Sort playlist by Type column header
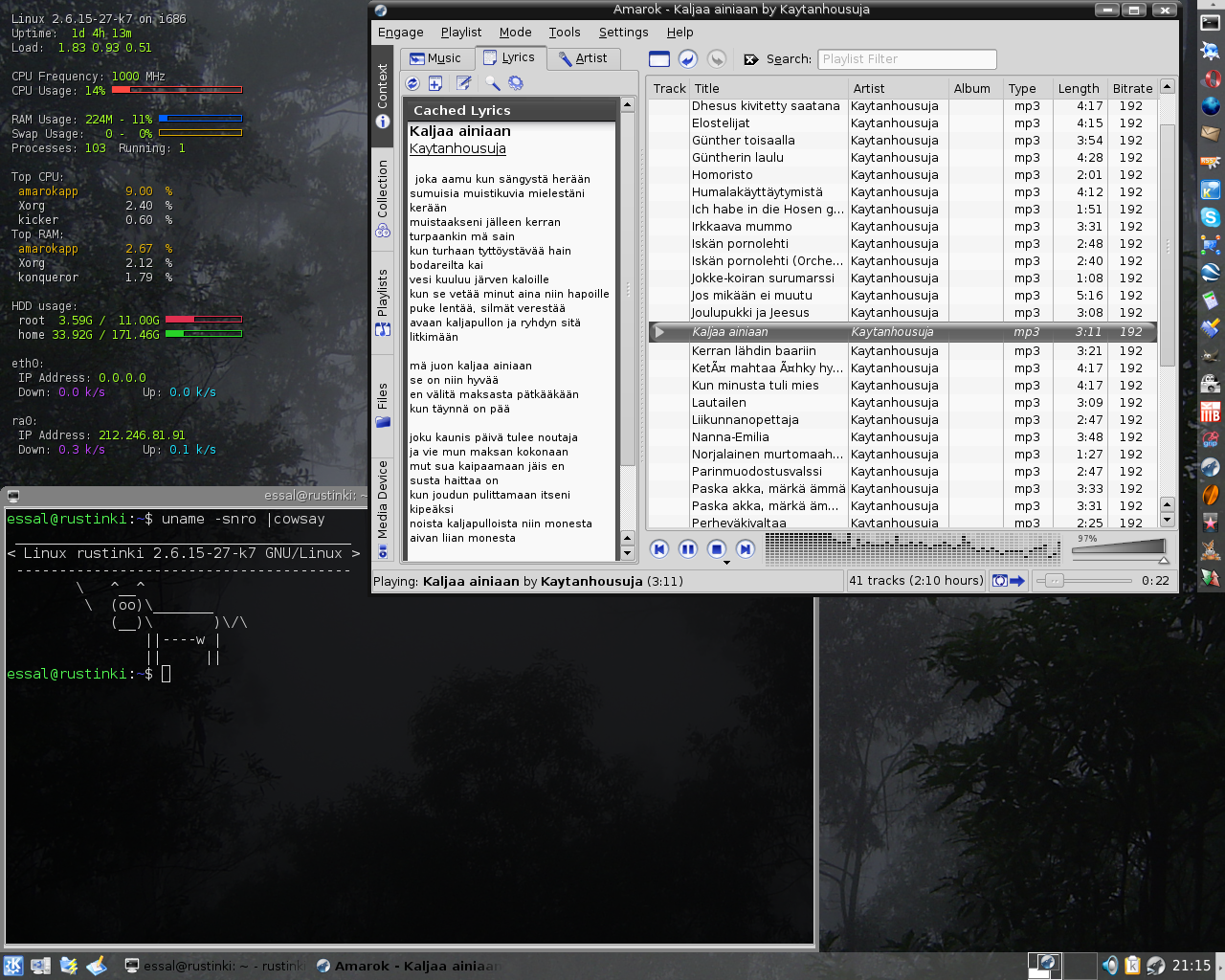The width and height of the screenshot is (1225, 980). click(1026, 88)
